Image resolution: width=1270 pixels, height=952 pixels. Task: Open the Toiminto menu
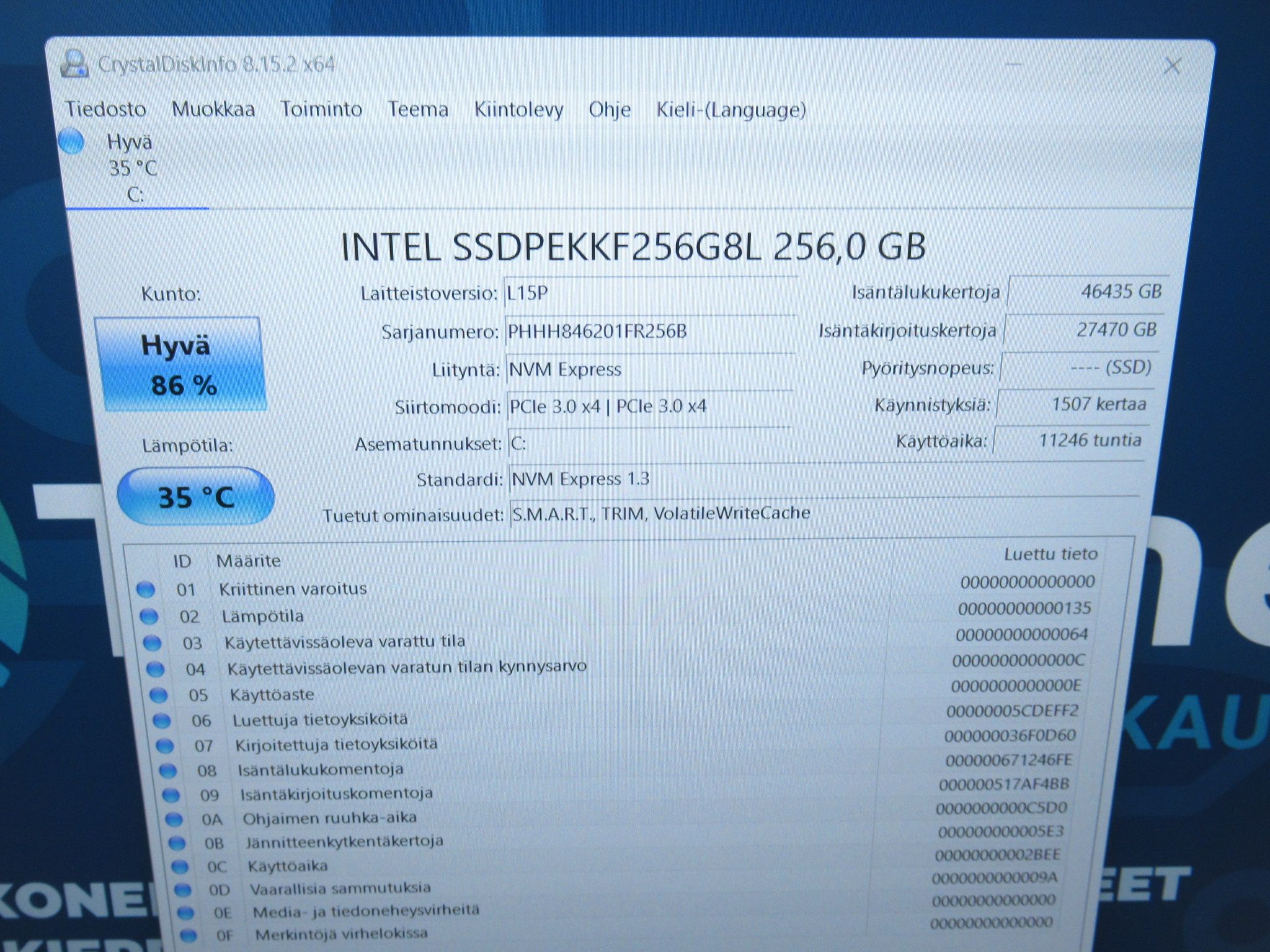(x=321, y=109)
